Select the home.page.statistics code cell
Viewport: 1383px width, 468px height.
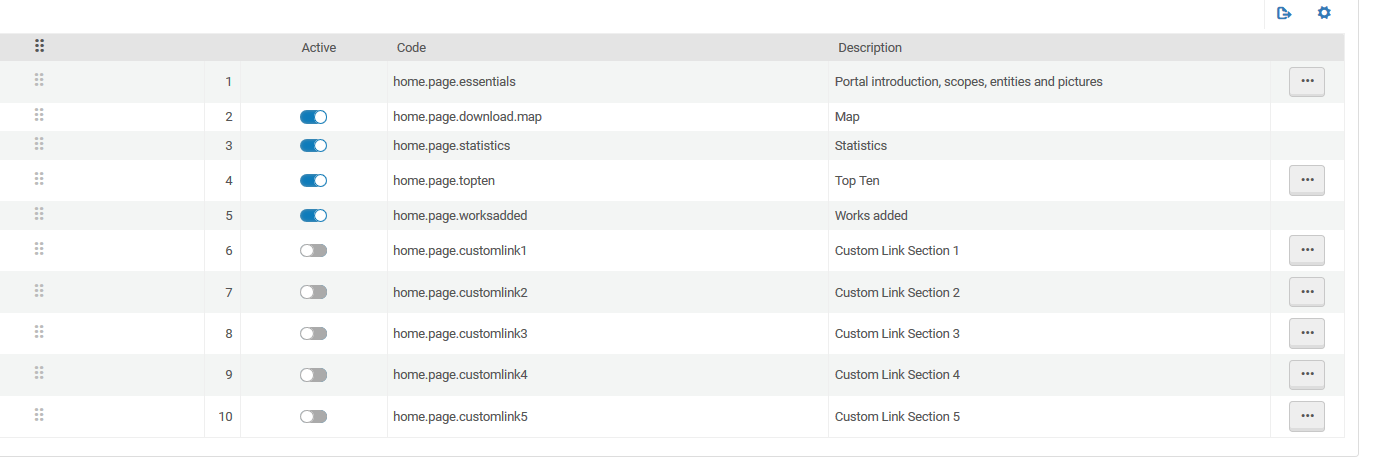tap(452, 146)
